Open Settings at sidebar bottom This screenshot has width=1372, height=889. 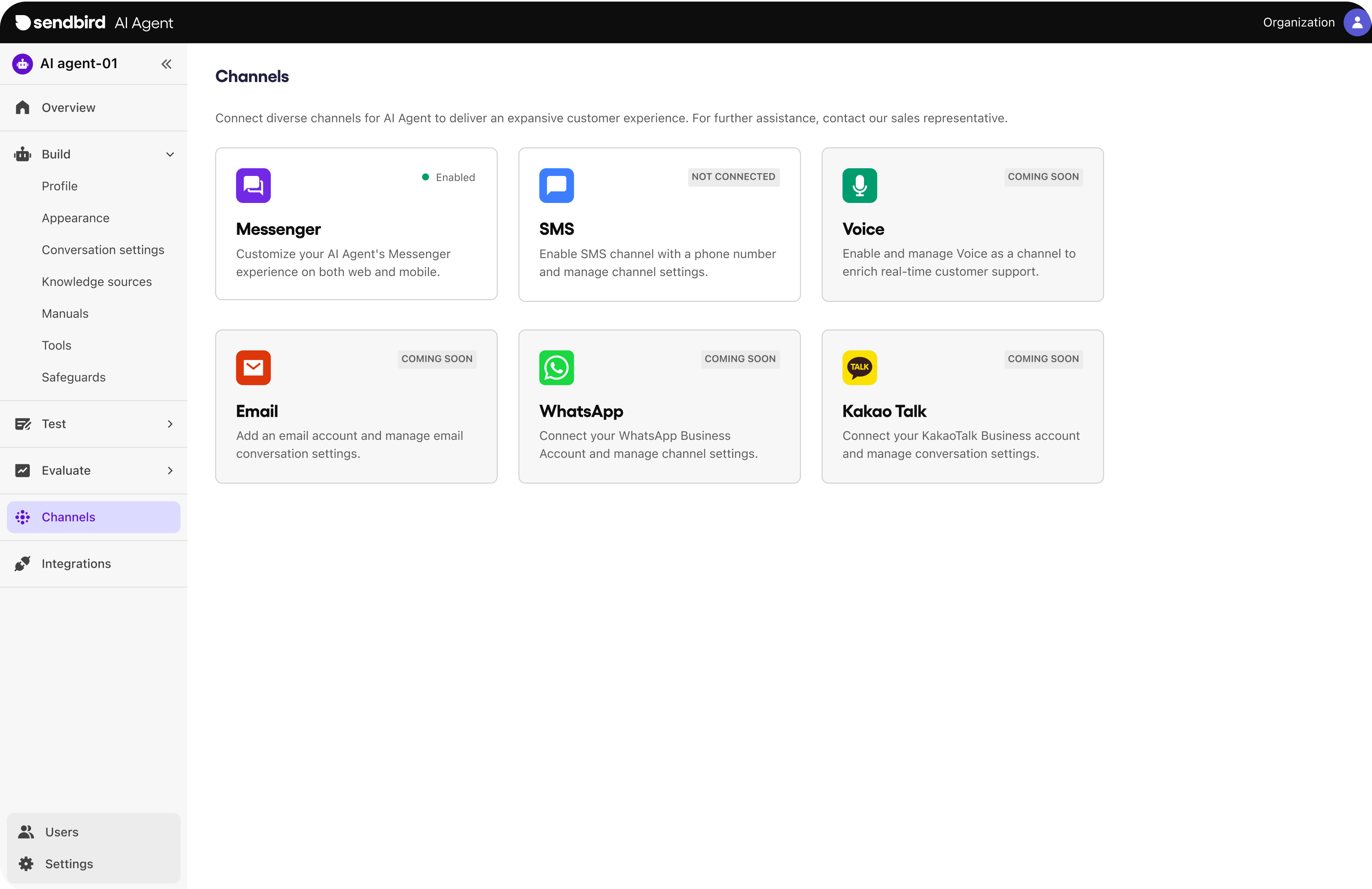tap(69, 864)
